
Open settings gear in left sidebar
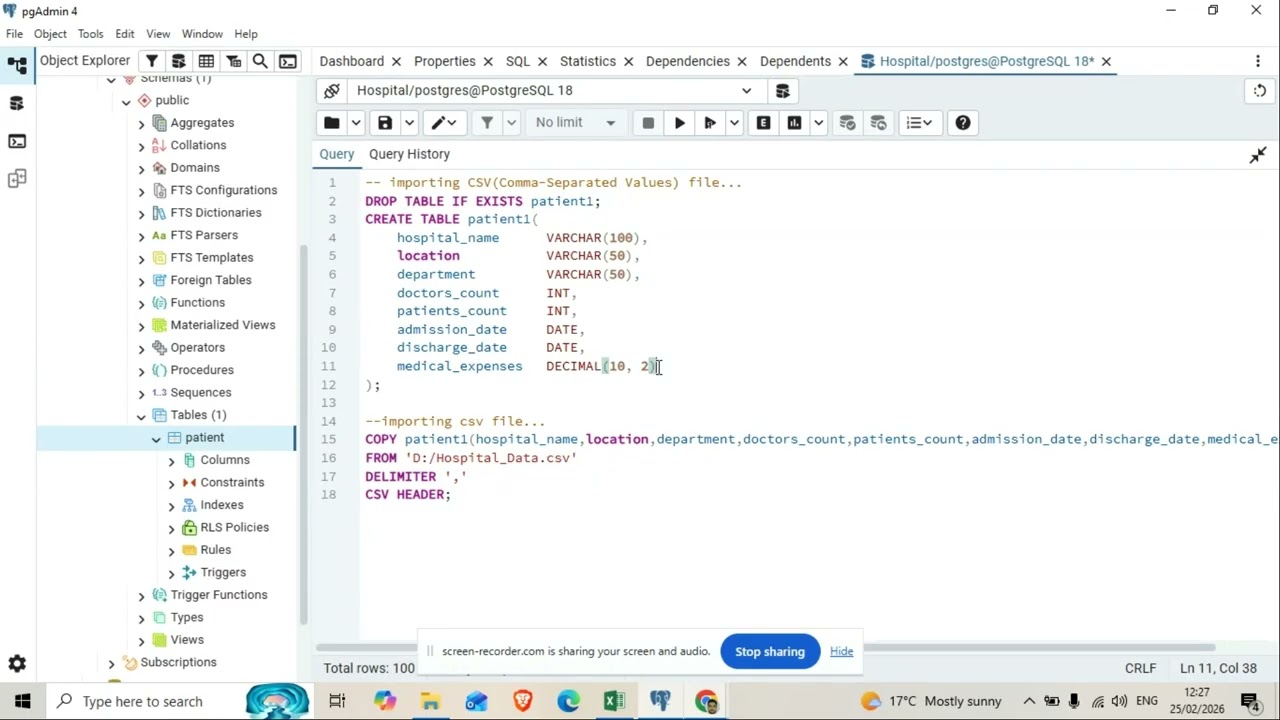pos(17,664)
